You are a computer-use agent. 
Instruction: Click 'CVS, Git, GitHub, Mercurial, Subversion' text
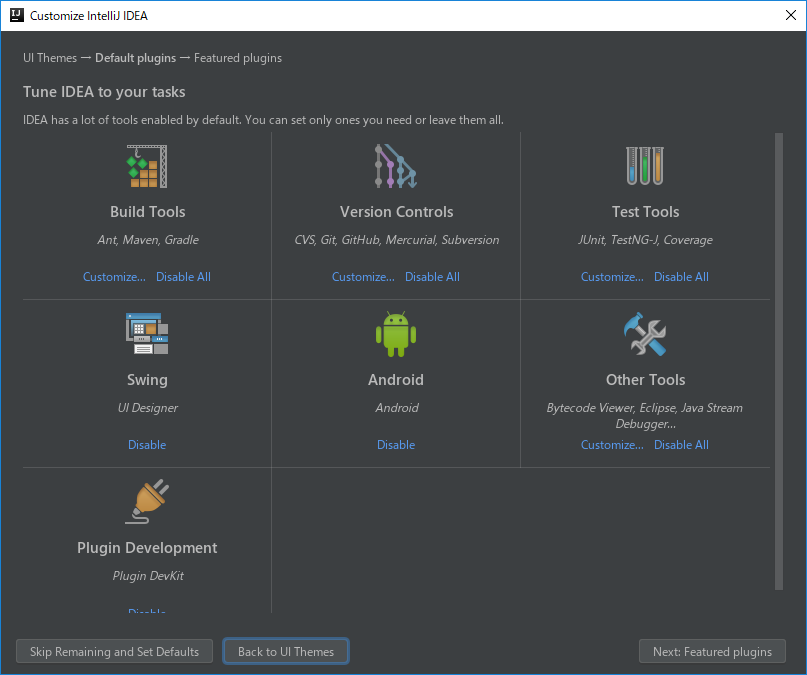[x=397, y=240]
